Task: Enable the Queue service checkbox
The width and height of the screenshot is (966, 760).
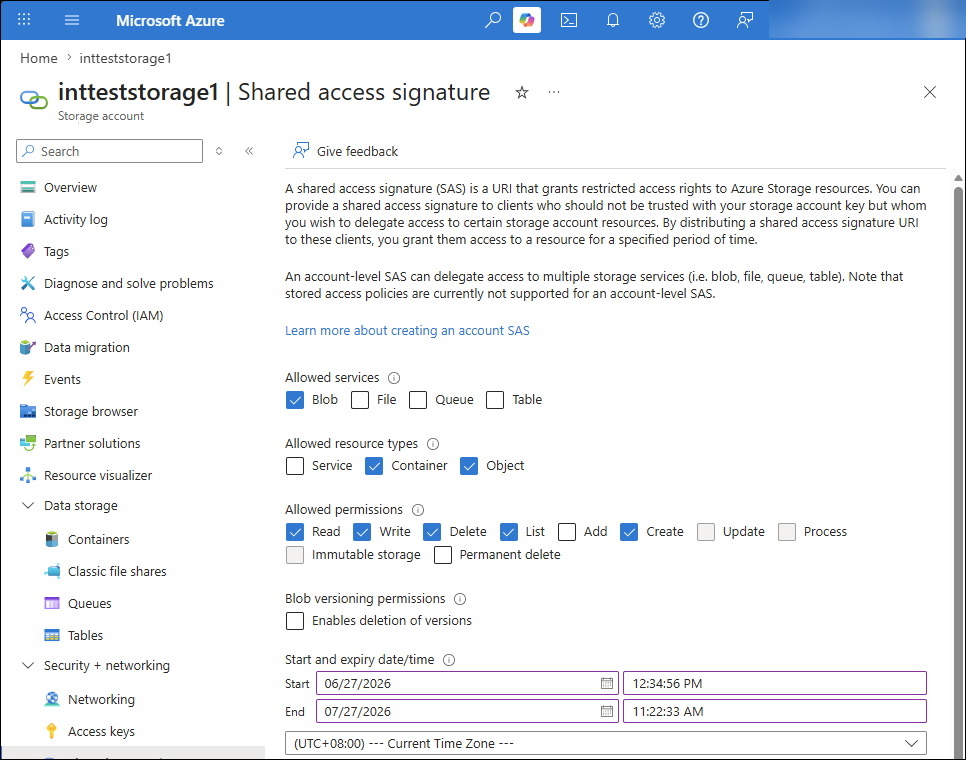Action: click(418, 400)
